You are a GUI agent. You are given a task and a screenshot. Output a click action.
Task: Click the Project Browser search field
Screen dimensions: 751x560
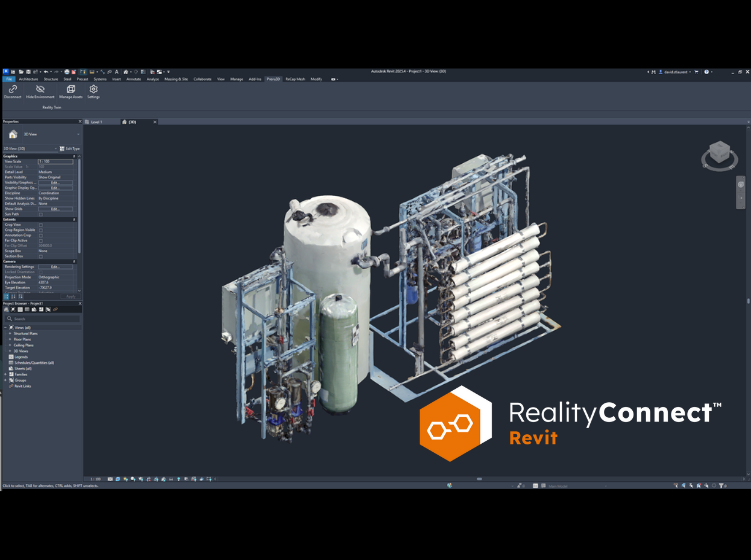click(43, 319)
